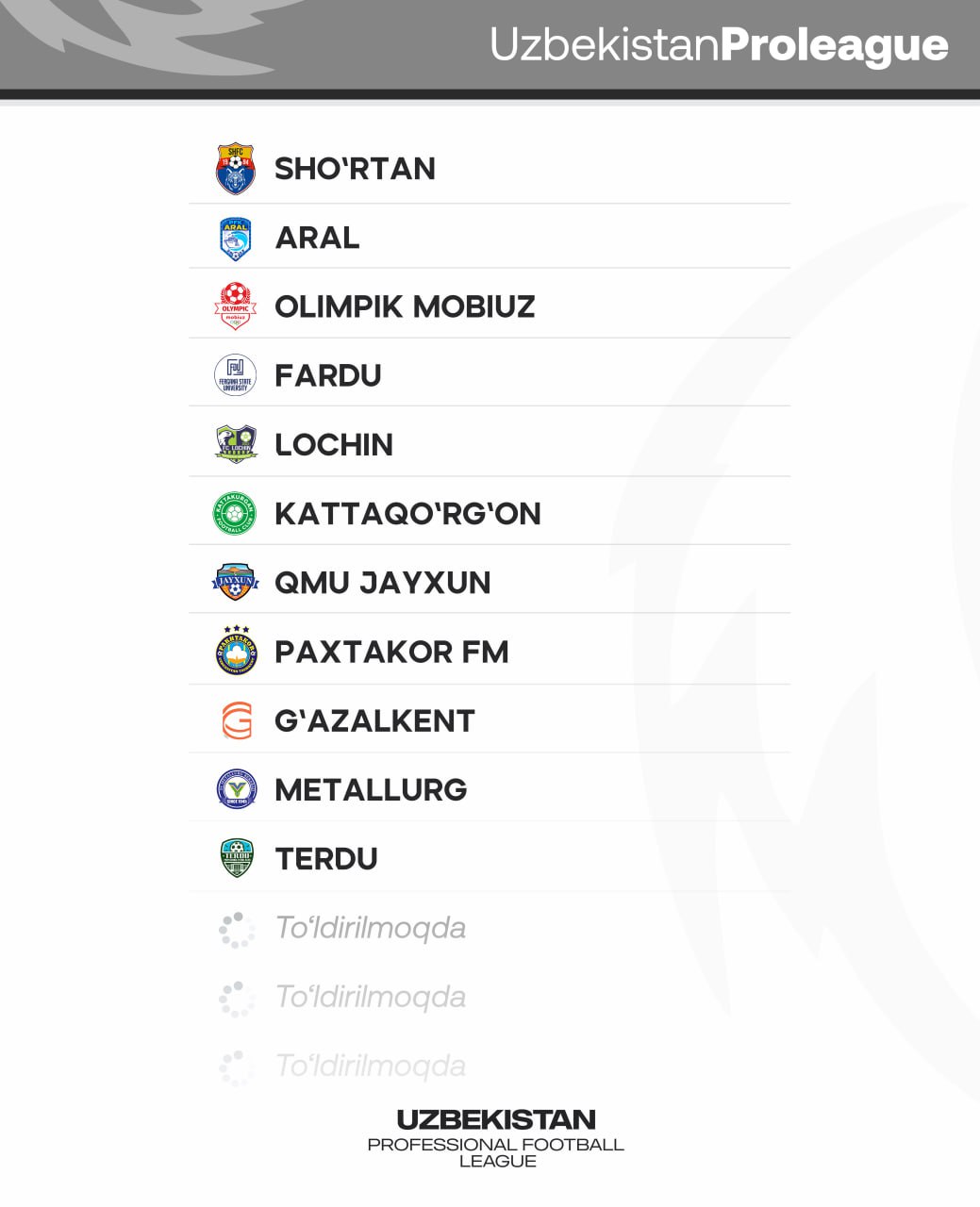Click the Terdu green shield icon
Screen dimensions: 980x1207
(236, 858)
